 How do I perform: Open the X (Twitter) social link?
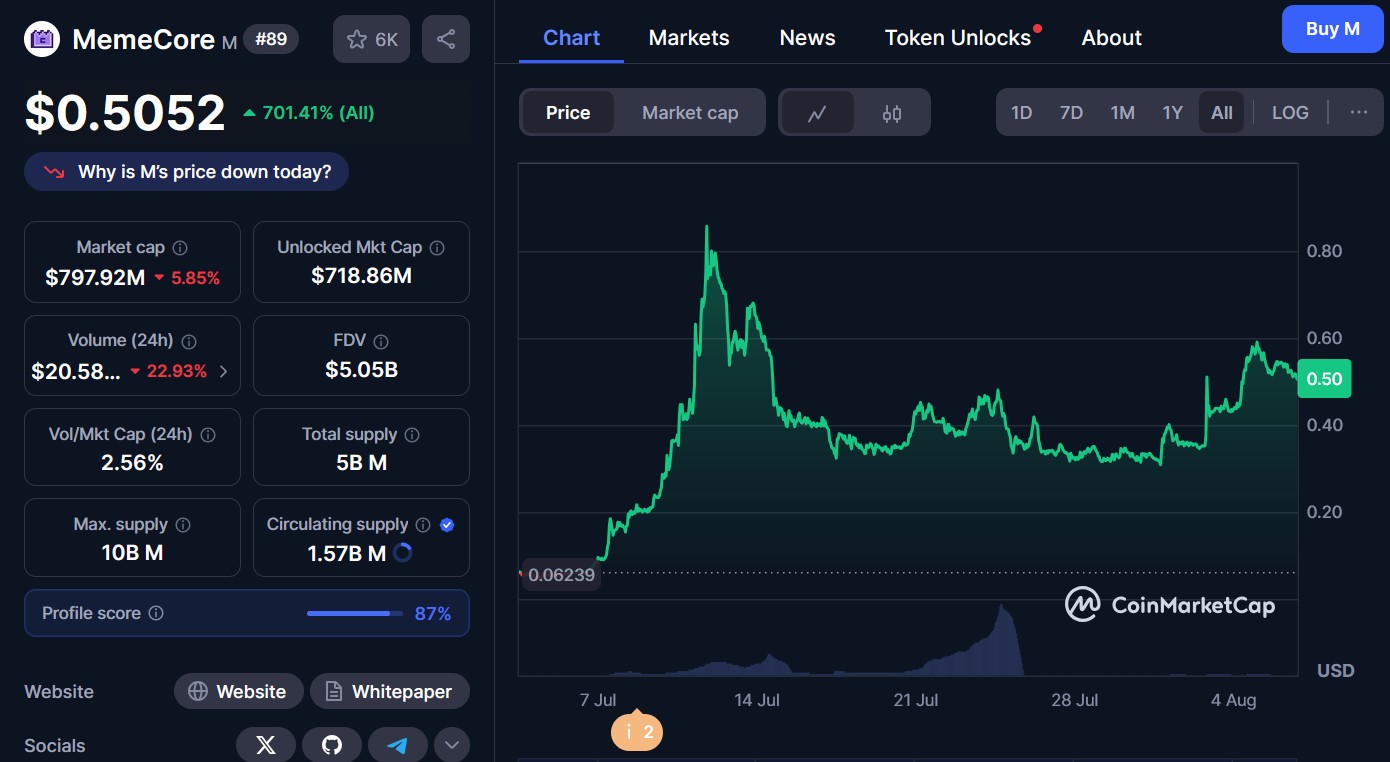click(x=266, y=745)
